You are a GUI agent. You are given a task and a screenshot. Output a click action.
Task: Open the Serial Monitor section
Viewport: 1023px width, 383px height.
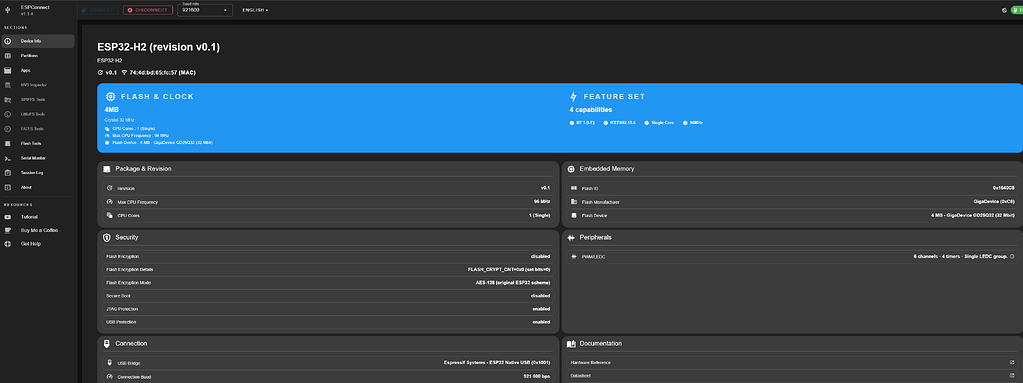coord(38,158)
